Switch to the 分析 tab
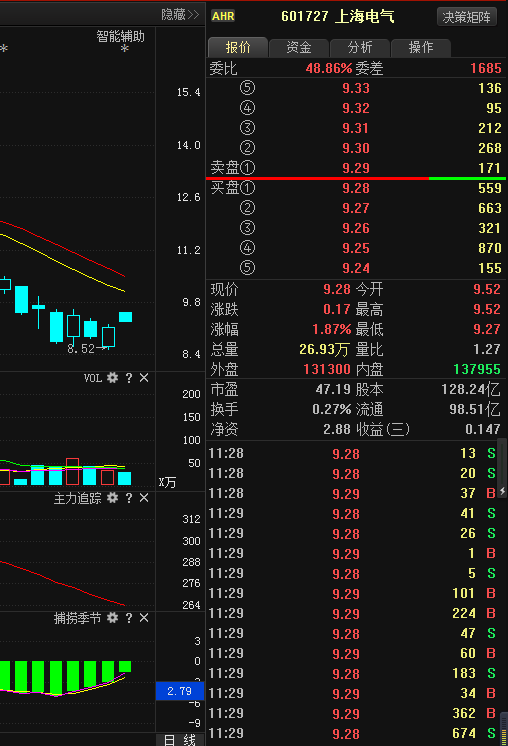Image resolution: width=508 pixels, height=746 pixels. coord(360,47)
